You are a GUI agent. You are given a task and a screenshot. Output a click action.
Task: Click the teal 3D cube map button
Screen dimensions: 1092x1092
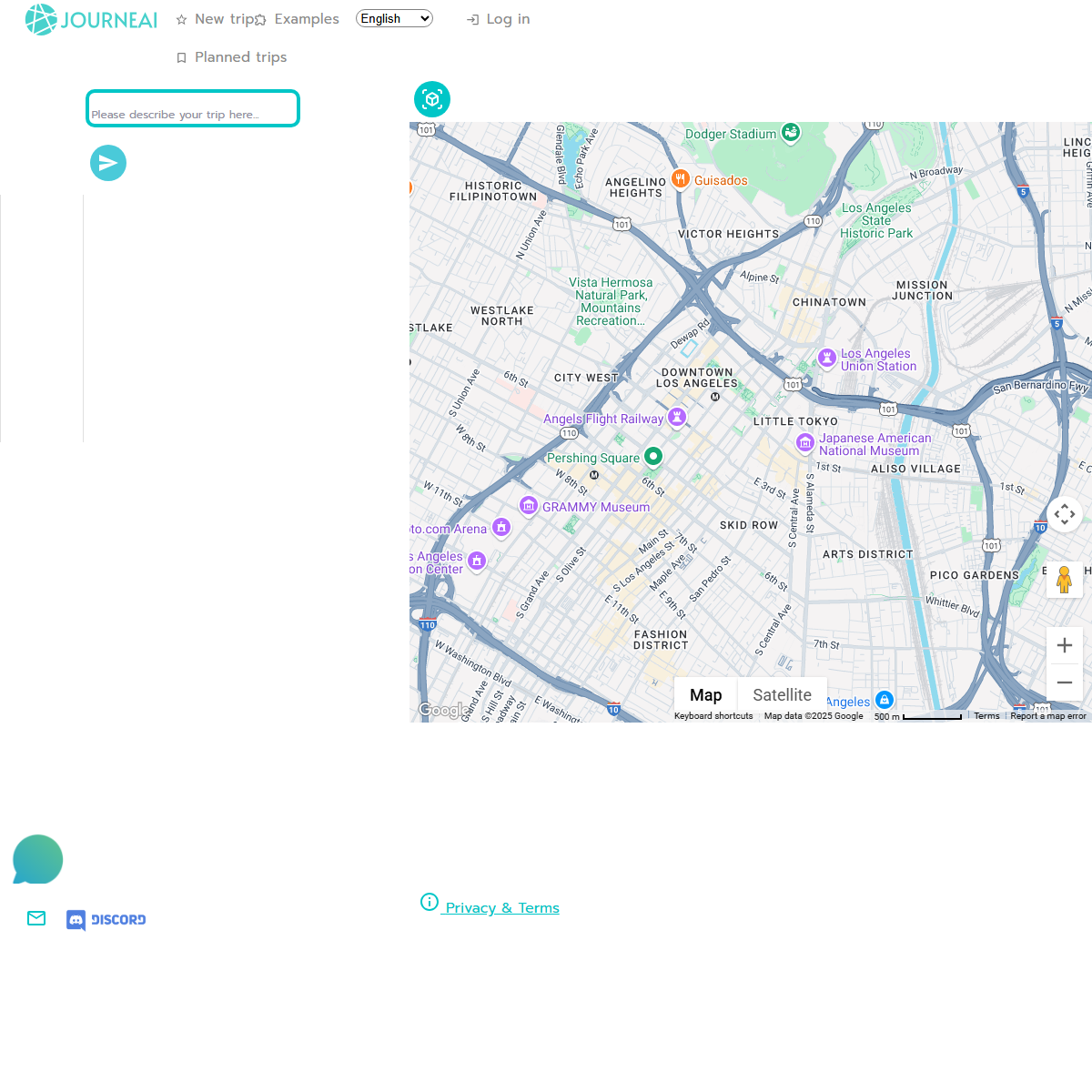coord(432,99)
